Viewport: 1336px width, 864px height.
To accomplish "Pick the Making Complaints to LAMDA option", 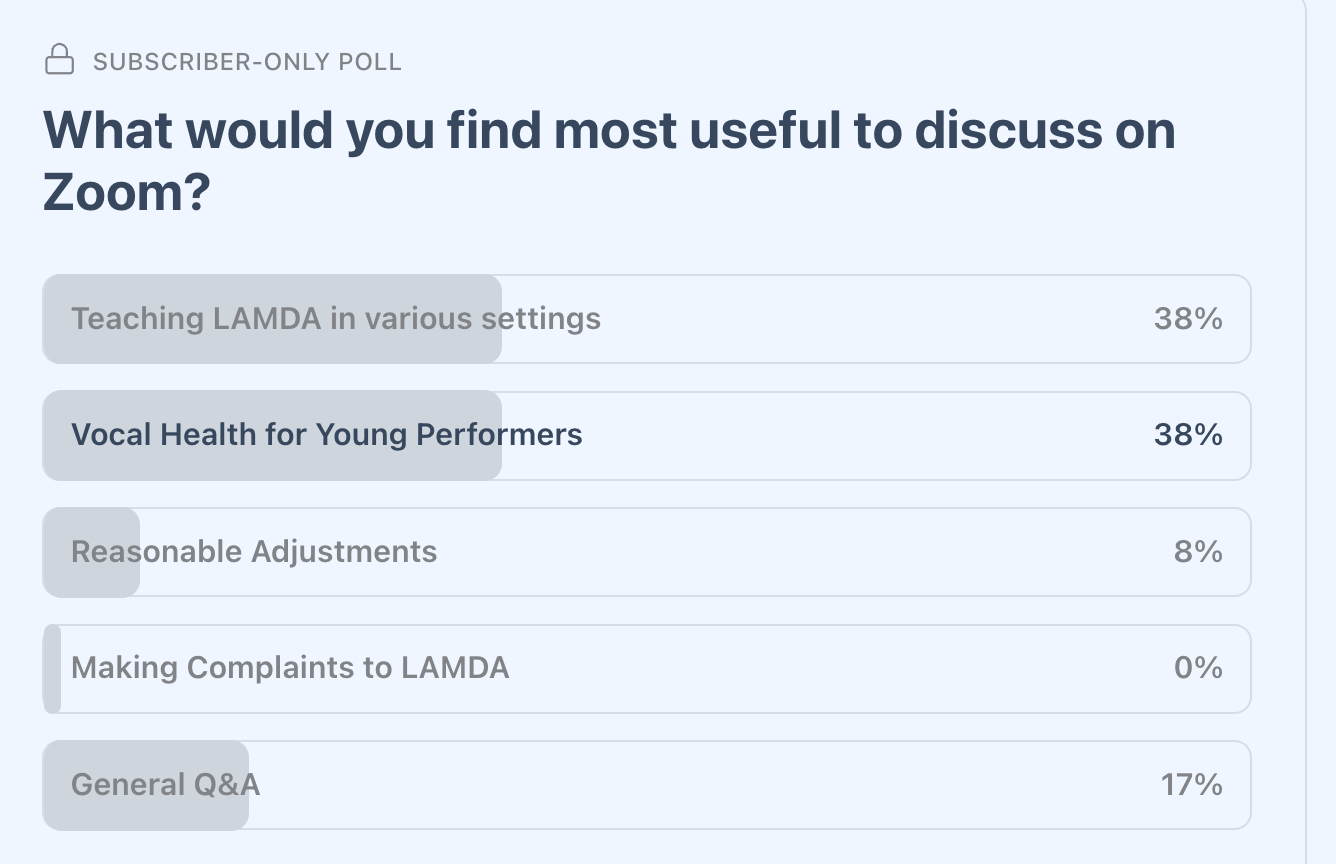I will pos(290,668).
